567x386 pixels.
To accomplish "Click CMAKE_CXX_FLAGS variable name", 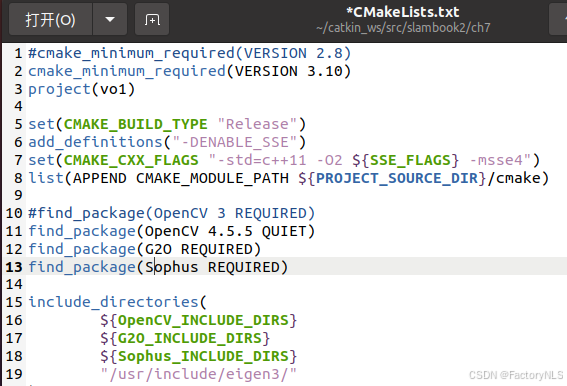I will tap(131, 160).
